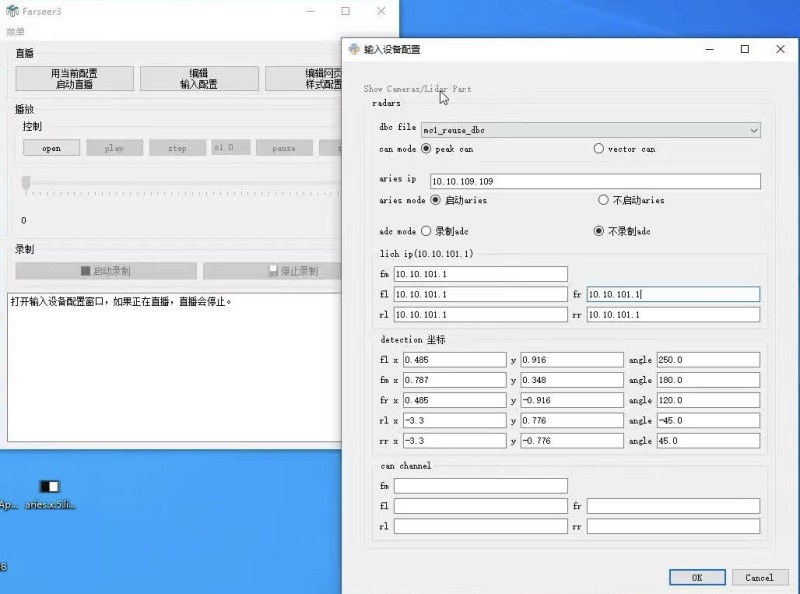Click the Show Cameras/Lidar Part label
This screenshot has width=800, height=594.
tap(417, 89)
